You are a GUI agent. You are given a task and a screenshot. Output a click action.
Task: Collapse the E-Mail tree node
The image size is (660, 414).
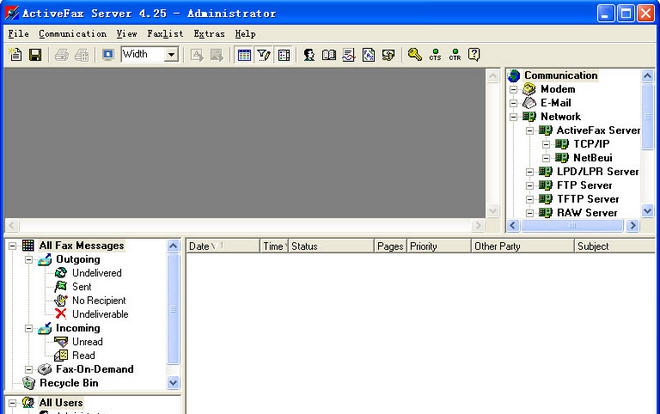(513, 103)
